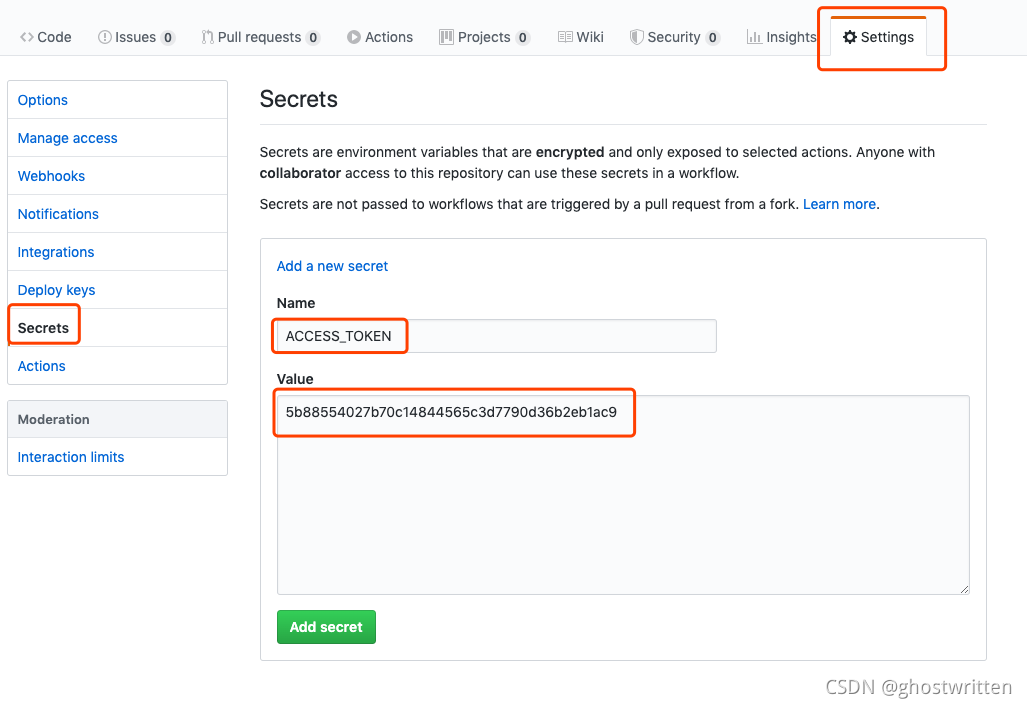Click the Wiki book icon
The width and height of the screenshot is (1027, 708).
tap(565, 37)
